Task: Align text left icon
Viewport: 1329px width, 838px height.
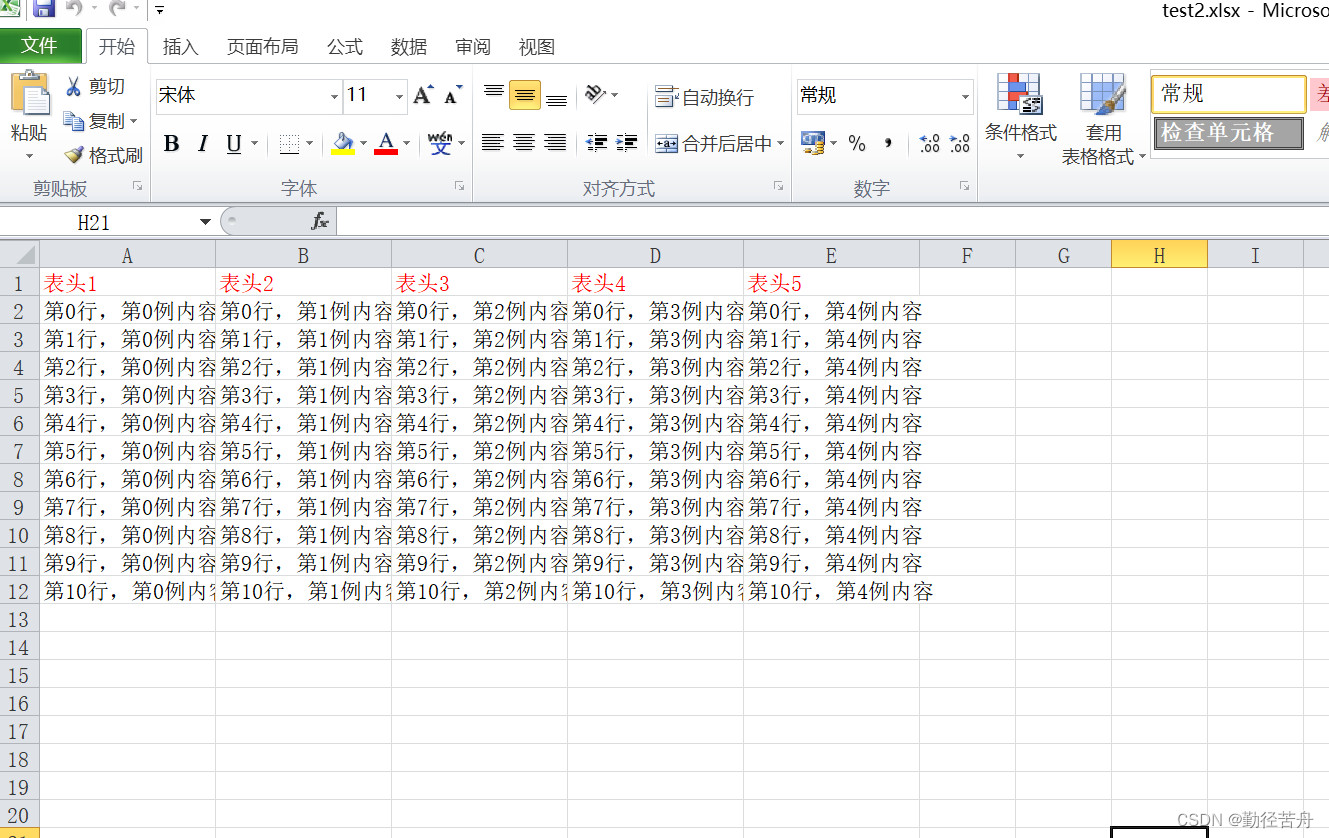Action: [x=492, y=143]
